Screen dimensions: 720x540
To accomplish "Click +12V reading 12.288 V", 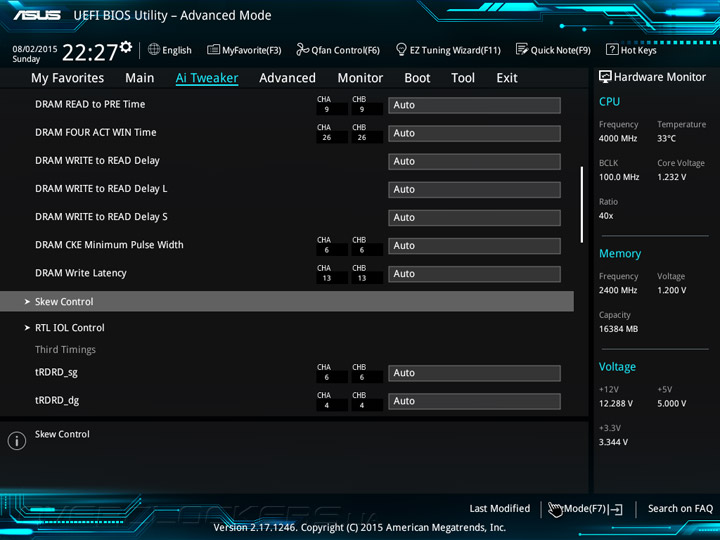I will (616, 403).
